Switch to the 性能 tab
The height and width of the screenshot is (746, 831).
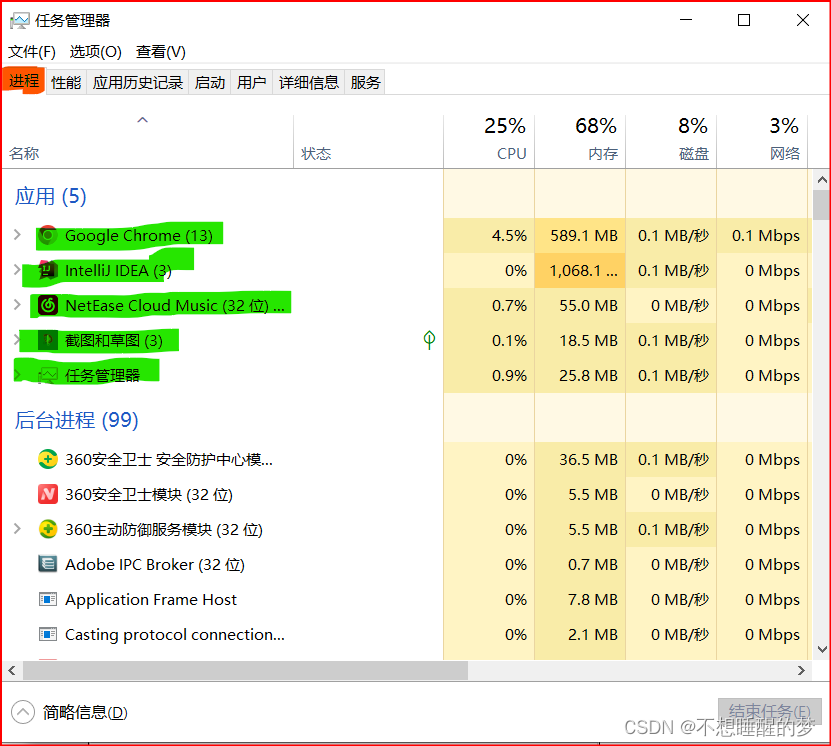coord(66,82)
